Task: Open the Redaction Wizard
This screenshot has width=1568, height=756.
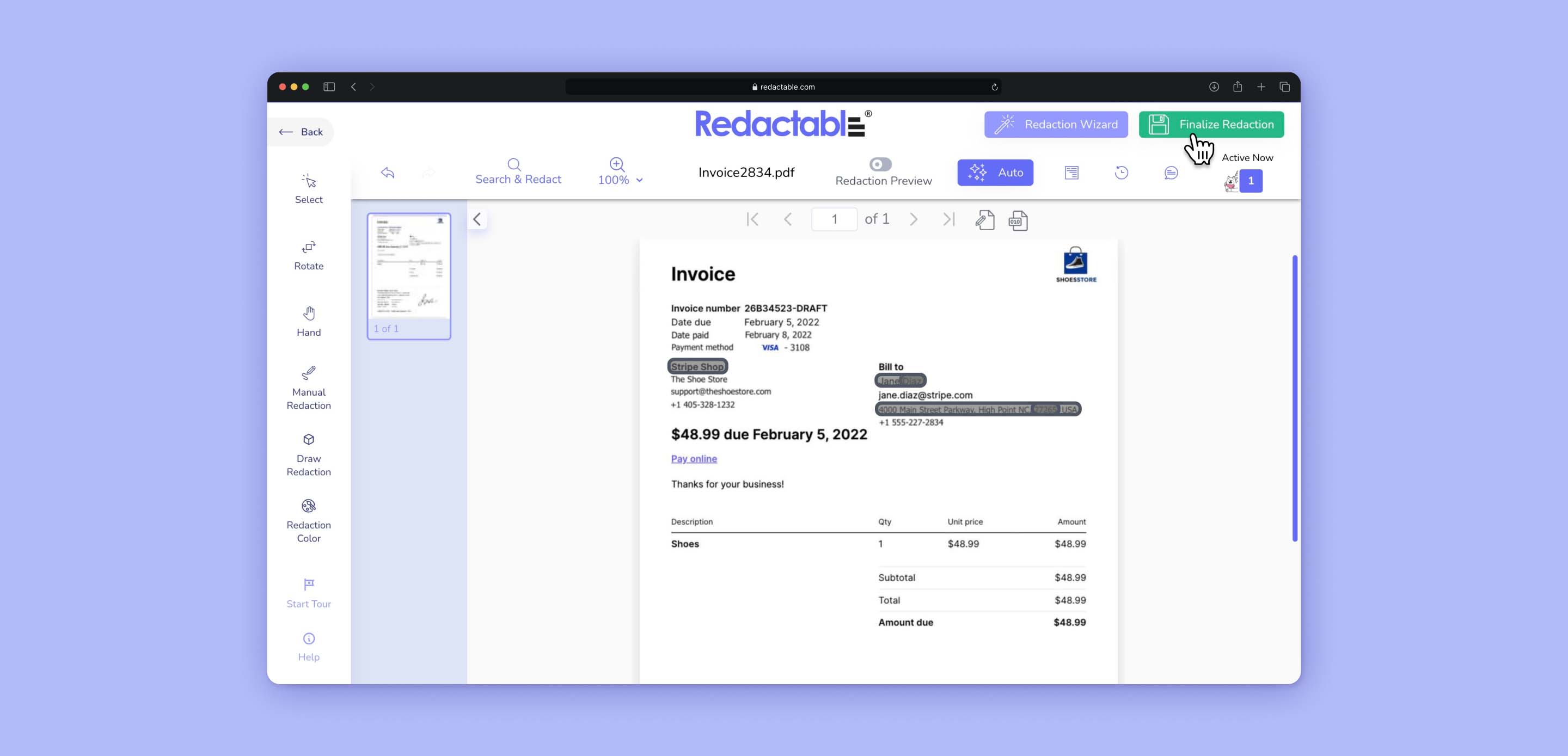Action: 1057,124
